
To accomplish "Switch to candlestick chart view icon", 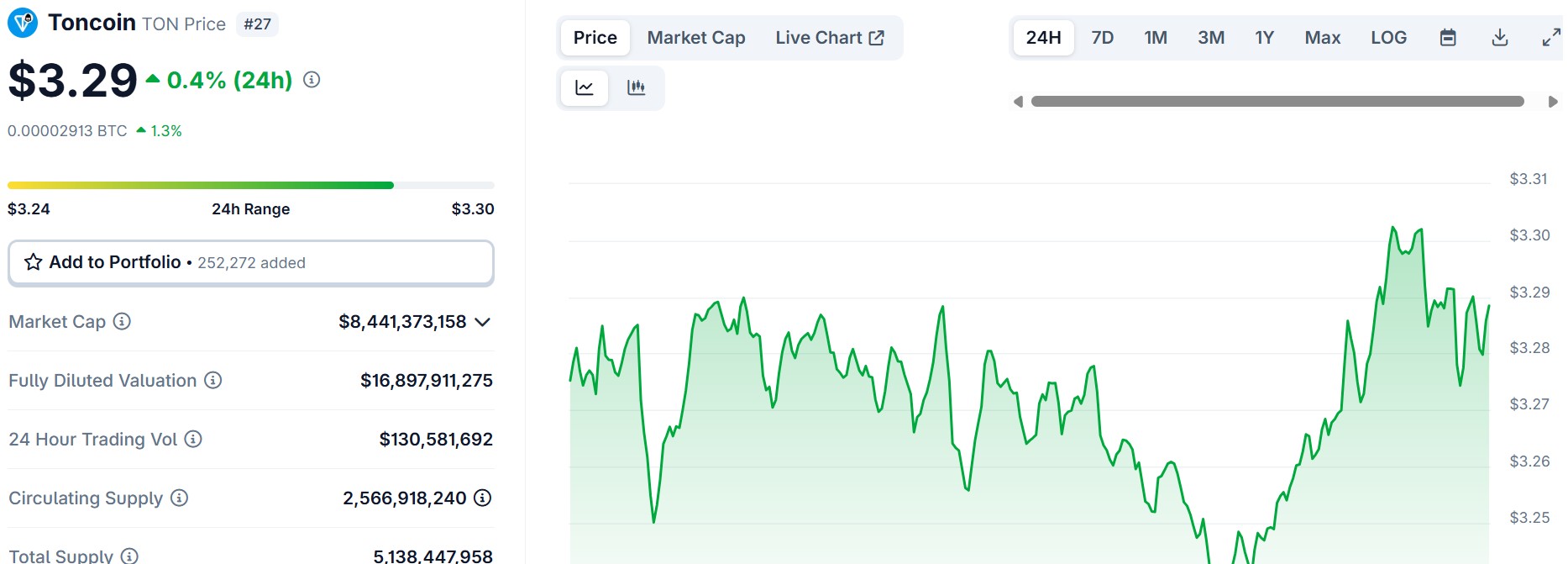I will pyautogui.click(x=637, y=87).
